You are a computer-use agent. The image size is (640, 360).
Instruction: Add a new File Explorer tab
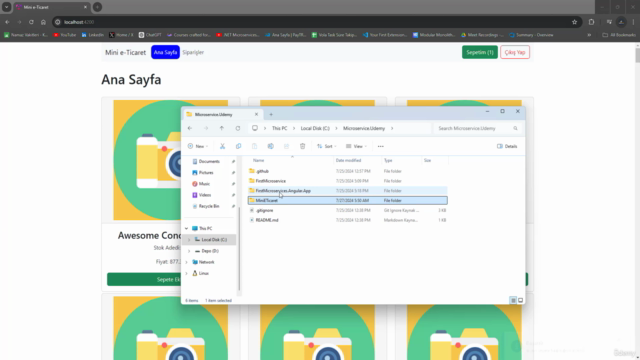(271, 115)
